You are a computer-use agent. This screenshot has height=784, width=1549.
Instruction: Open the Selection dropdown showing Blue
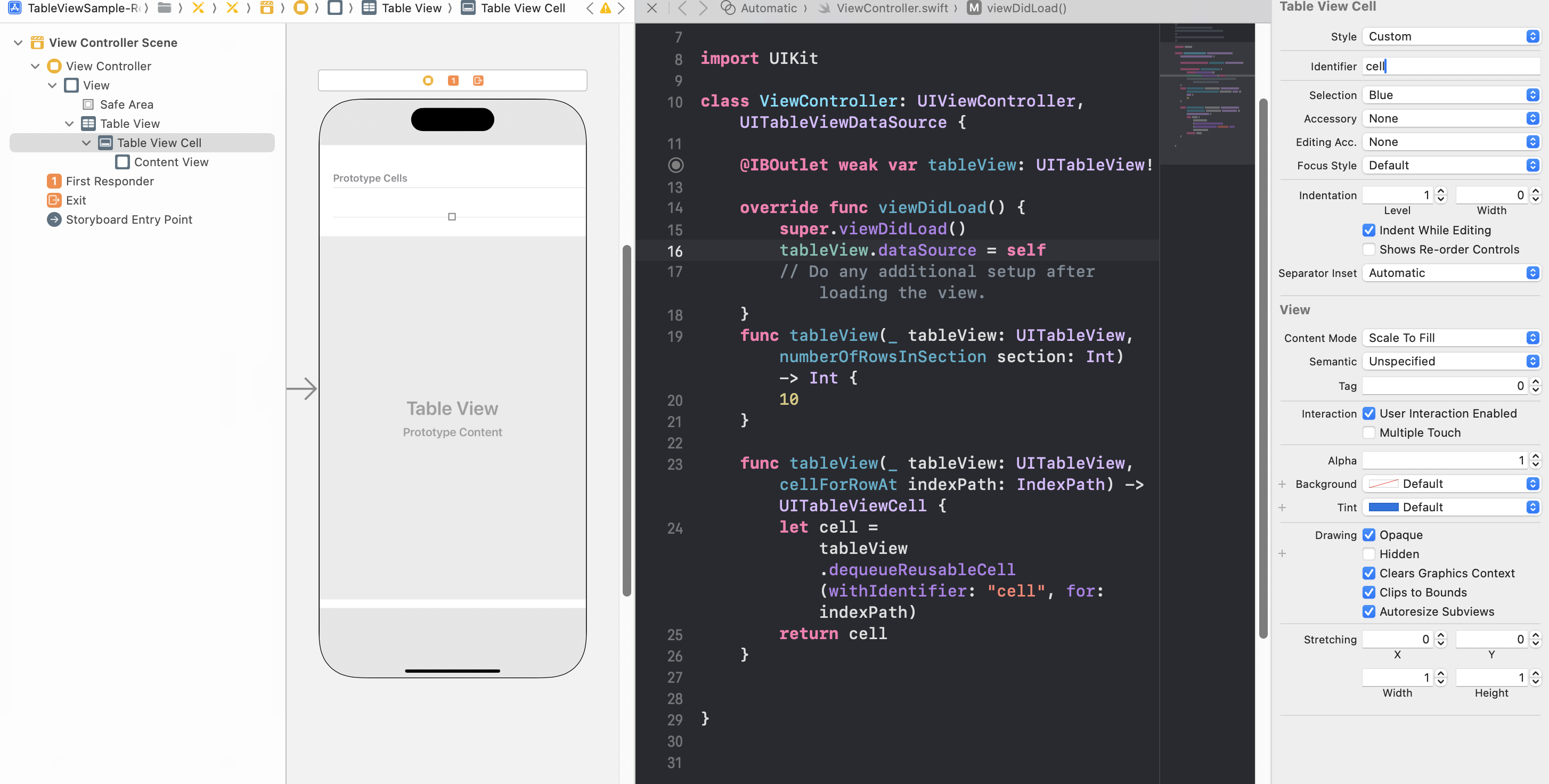(1450, 95)
